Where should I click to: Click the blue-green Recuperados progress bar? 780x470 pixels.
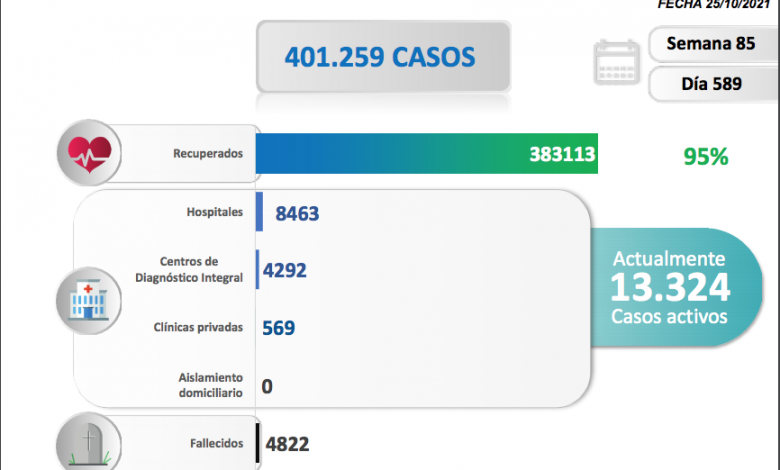pyautogui.click(x=427, y=154)
